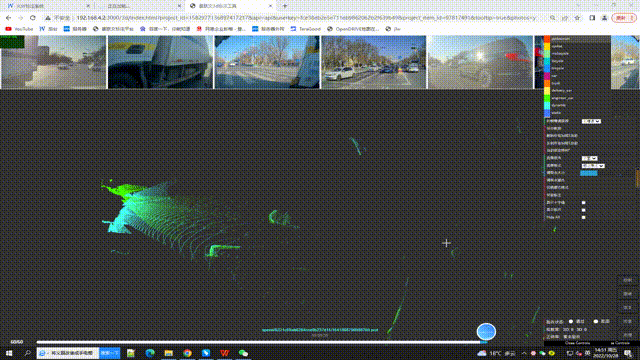The image size is (640, 360).
Task: Open the TeraGood bookmark
Action: 305,29
